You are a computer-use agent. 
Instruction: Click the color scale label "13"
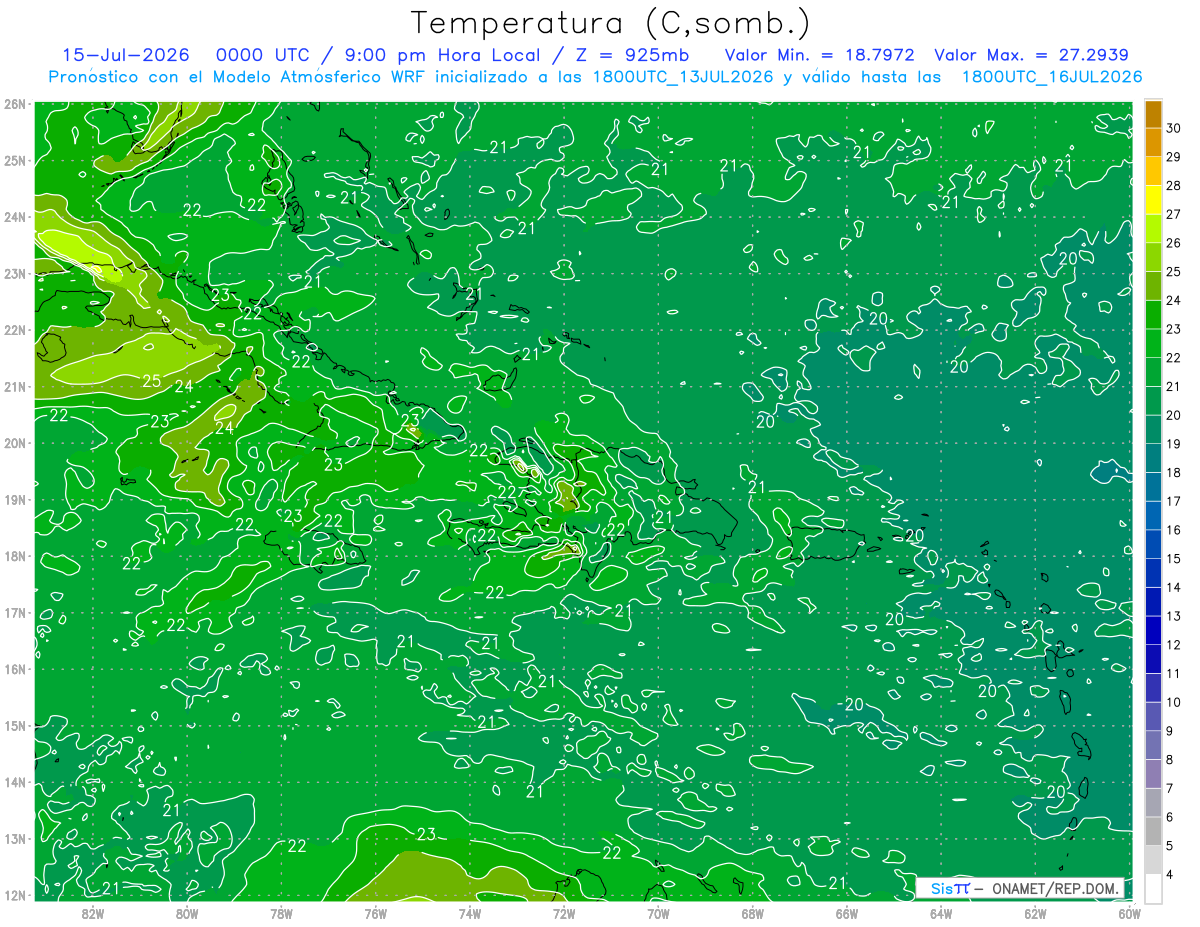[x=1174, y=616]
